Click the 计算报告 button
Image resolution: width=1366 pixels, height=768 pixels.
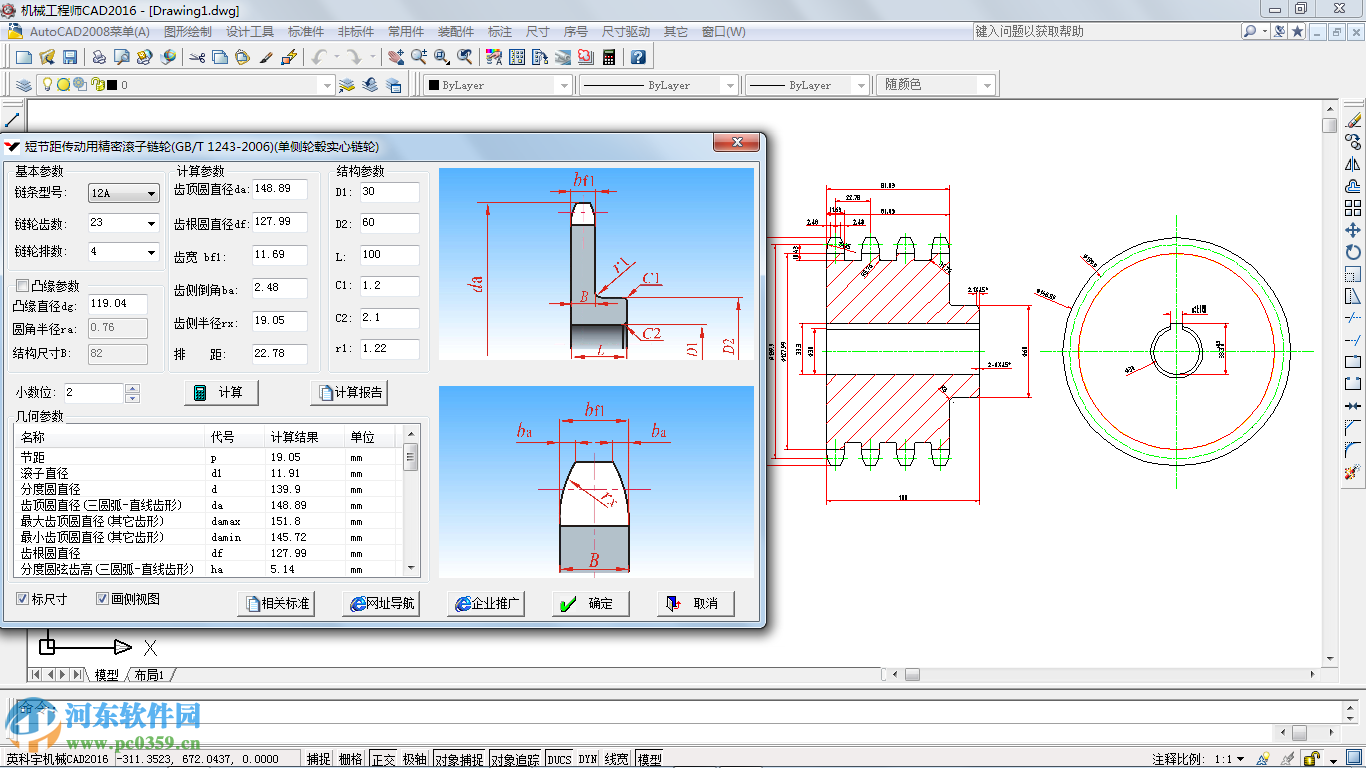coord(349,393)
